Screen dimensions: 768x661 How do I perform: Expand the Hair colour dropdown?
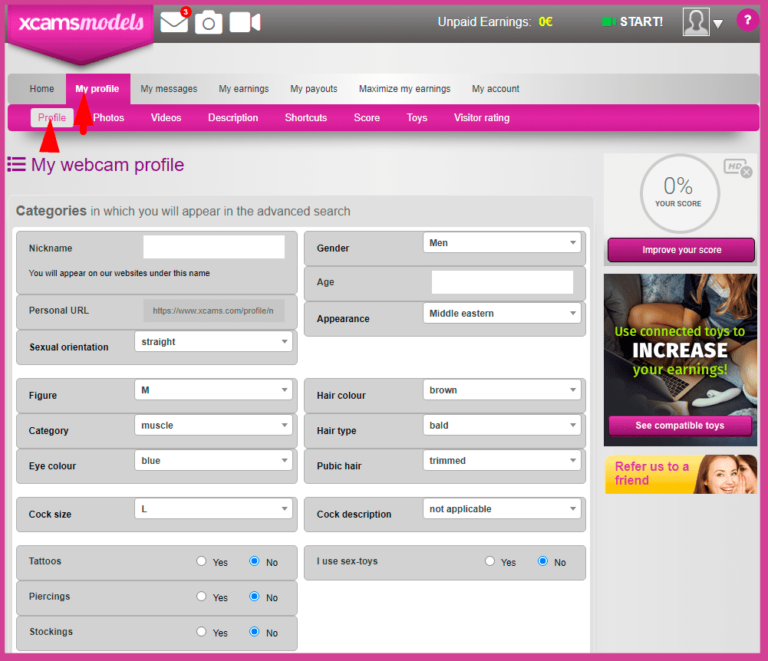tap(502, 390)
